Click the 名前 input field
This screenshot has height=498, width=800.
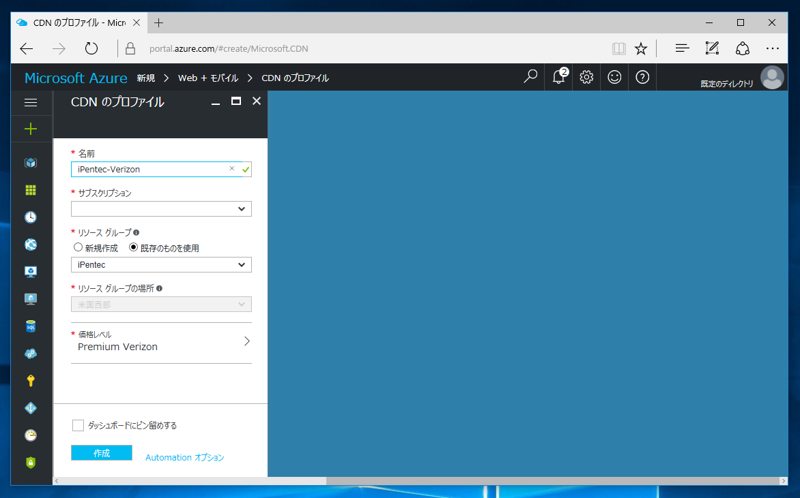(161, 169)
